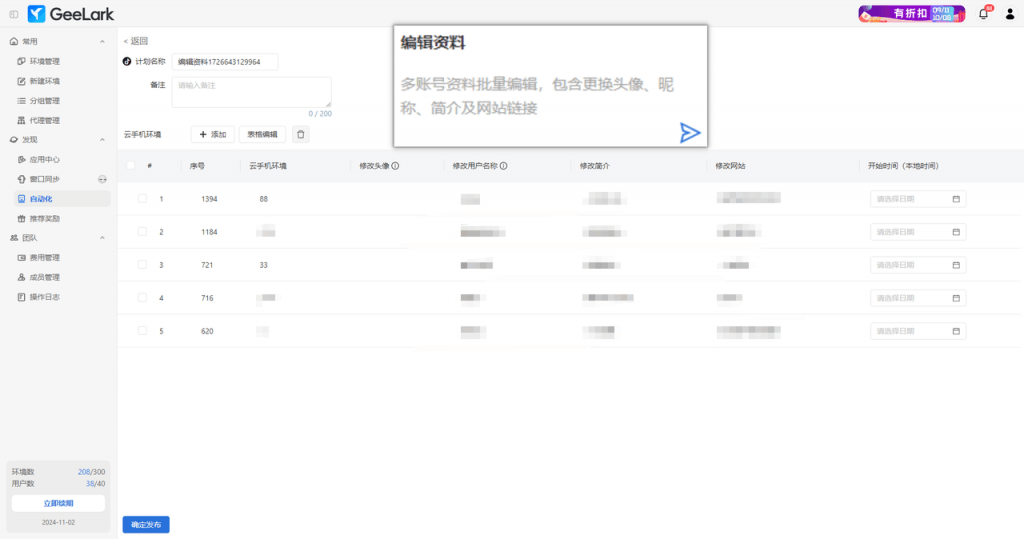The width and height of the screenshot is (1024, 539).
Task: Collapse the 常用 sidebar section
Action: tap(102, 41)
